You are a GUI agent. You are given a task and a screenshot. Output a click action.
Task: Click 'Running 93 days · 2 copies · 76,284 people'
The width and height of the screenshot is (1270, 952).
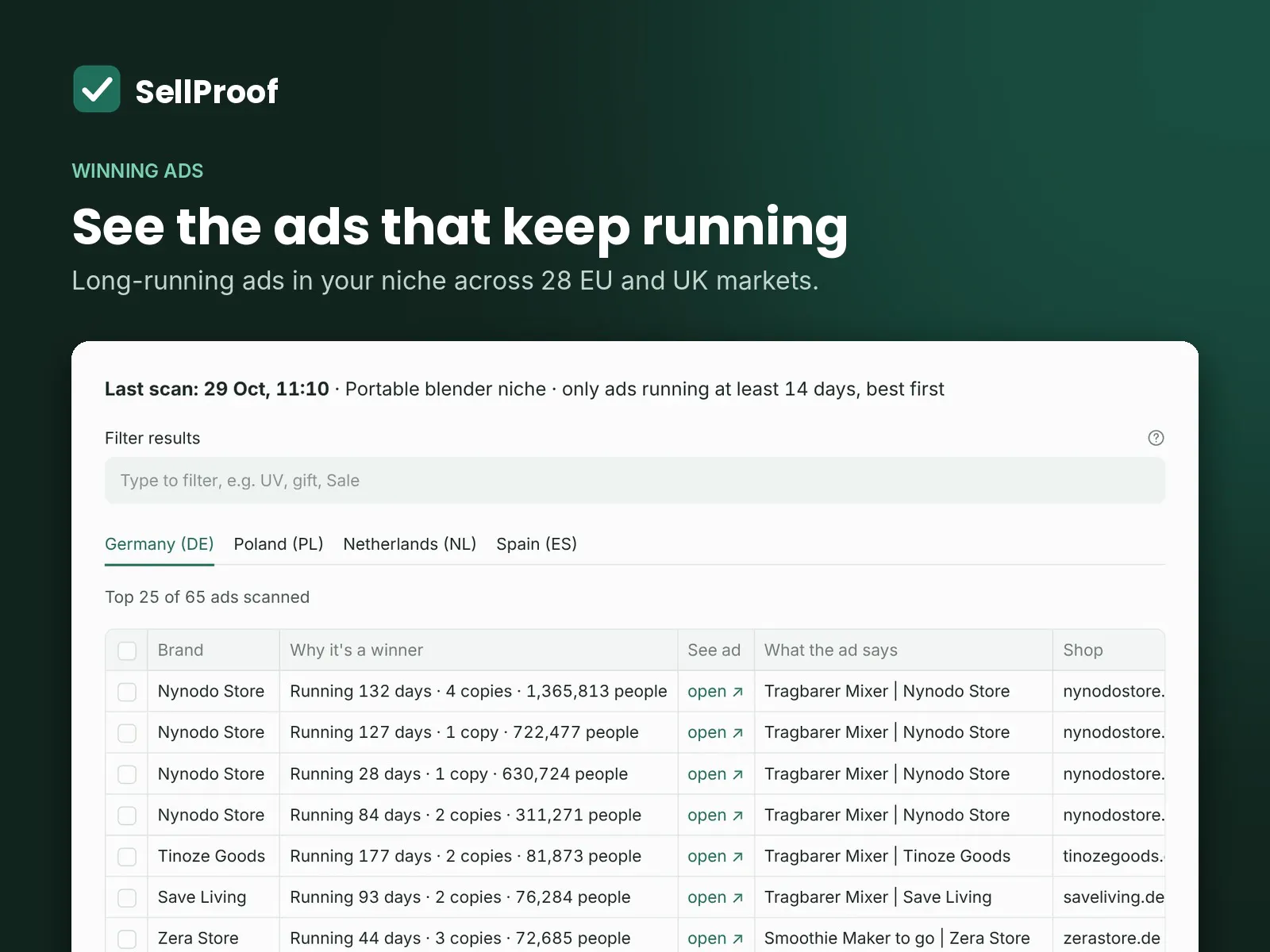460,897
